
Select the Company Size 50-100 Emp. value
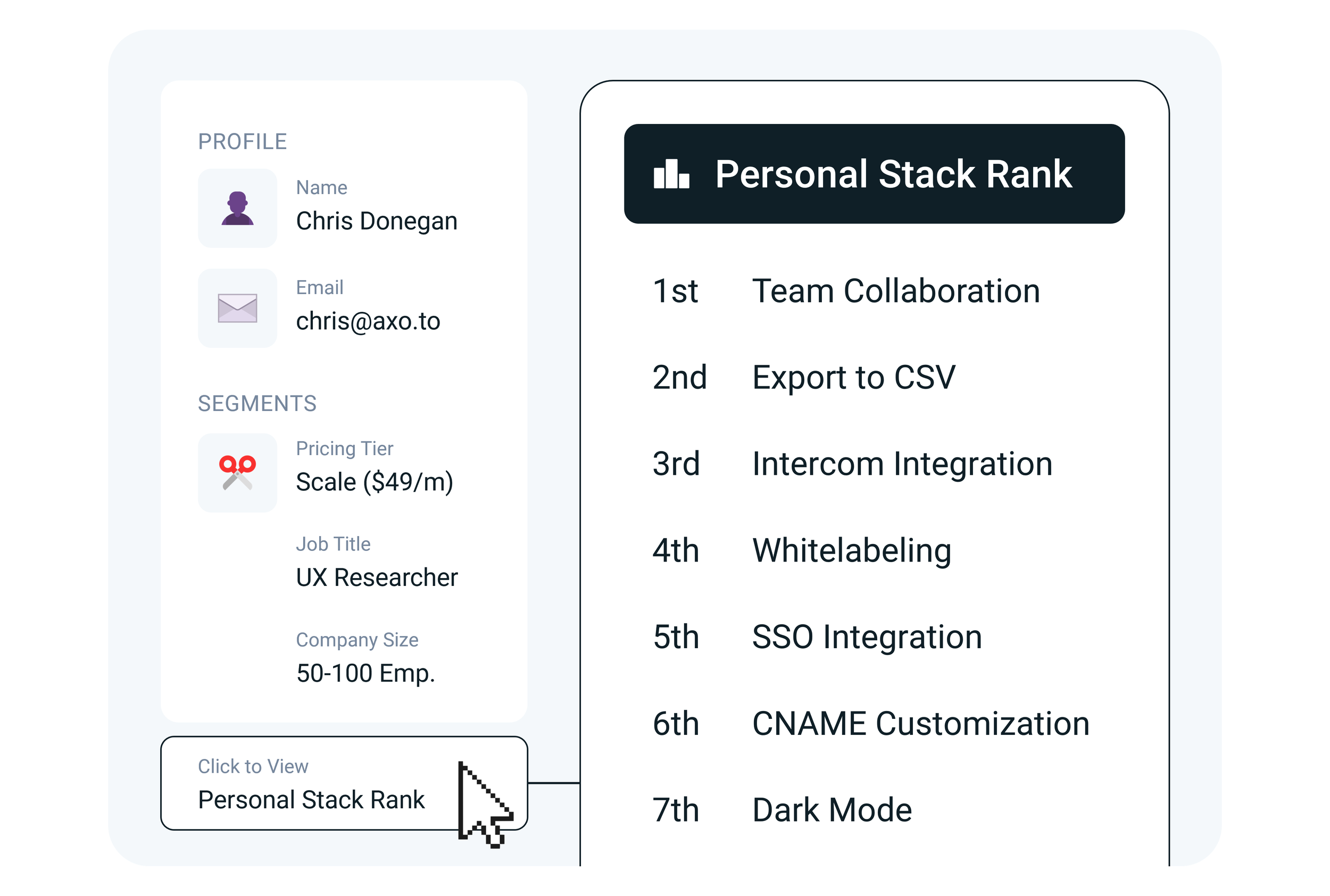(366, 674)
